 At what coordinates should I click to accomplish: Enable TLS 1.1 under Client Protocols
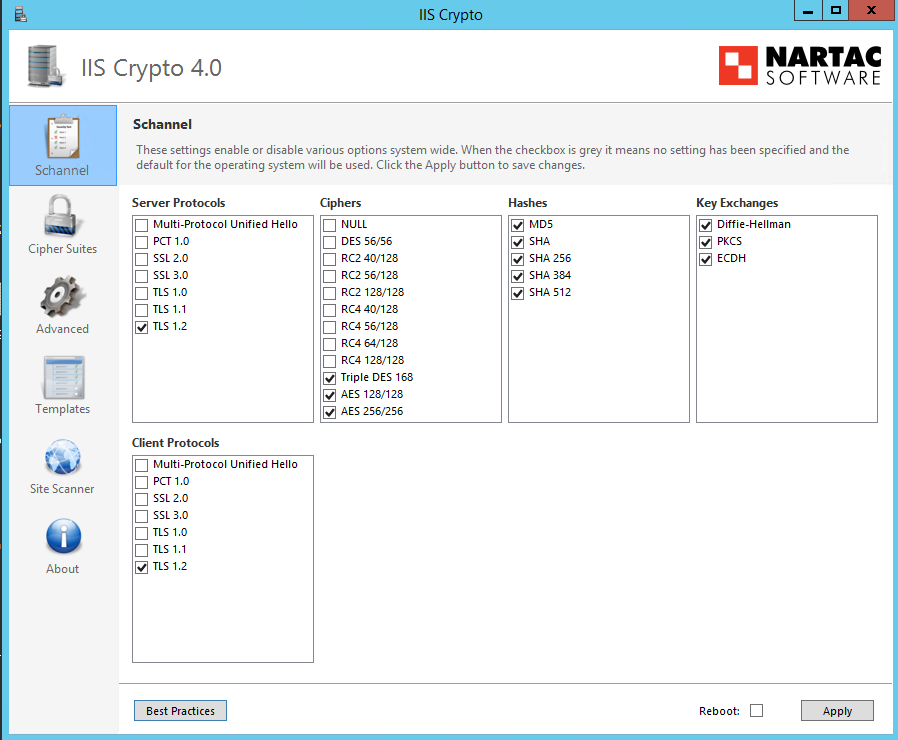click(x=141, y=550)
